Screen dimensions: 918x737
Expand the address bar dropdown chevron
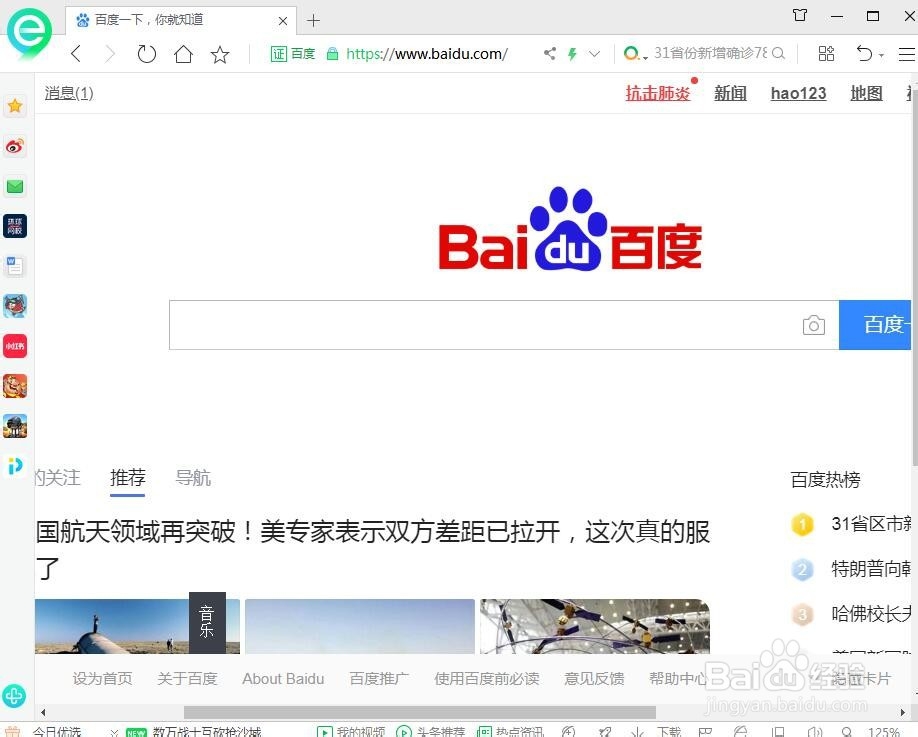point(594,54)
